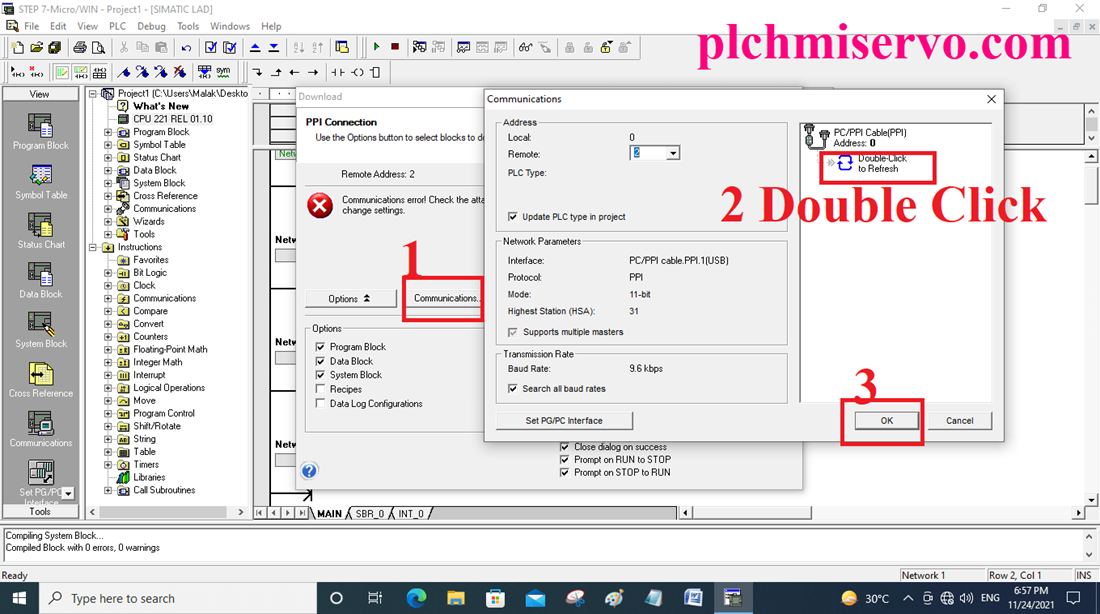
Task: Click the Print toolbar icon
Action: click(80, 48)
